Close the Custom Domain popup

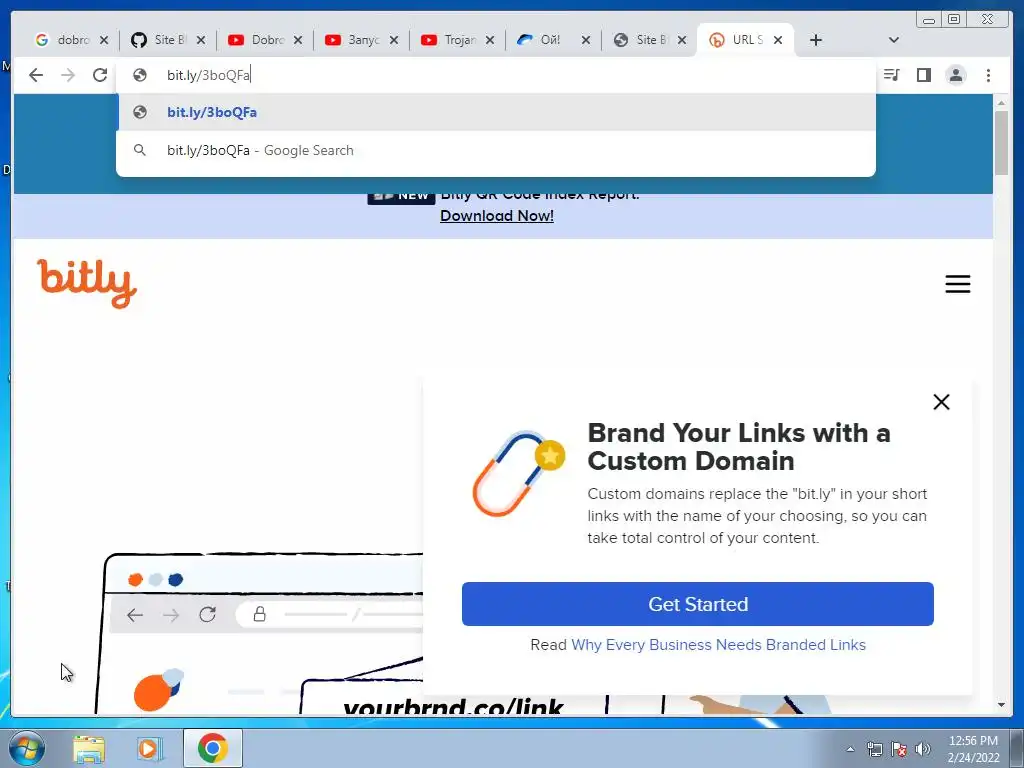941,402
